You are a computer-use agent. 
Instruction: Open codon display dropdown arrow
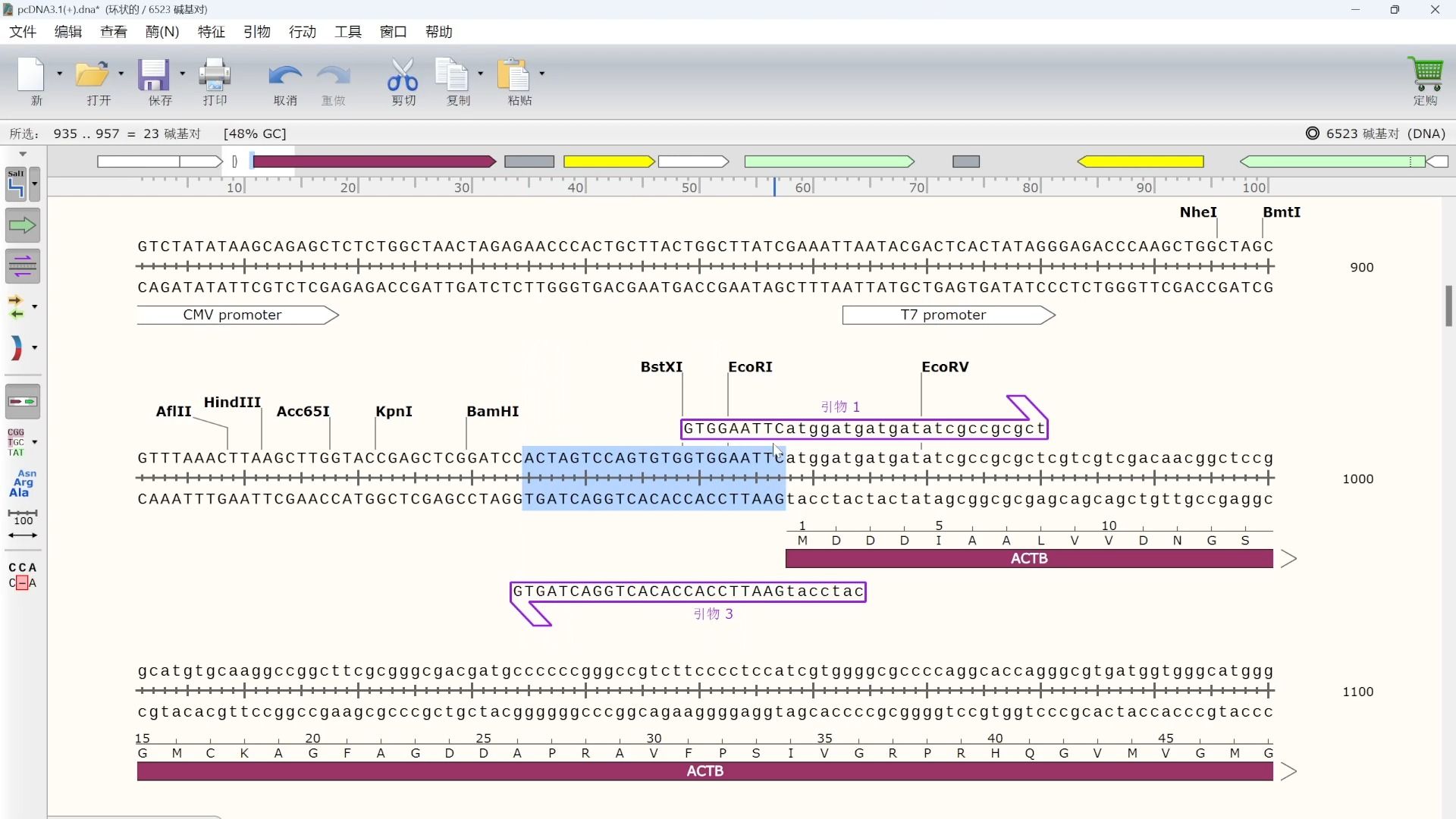click(34, 442)
